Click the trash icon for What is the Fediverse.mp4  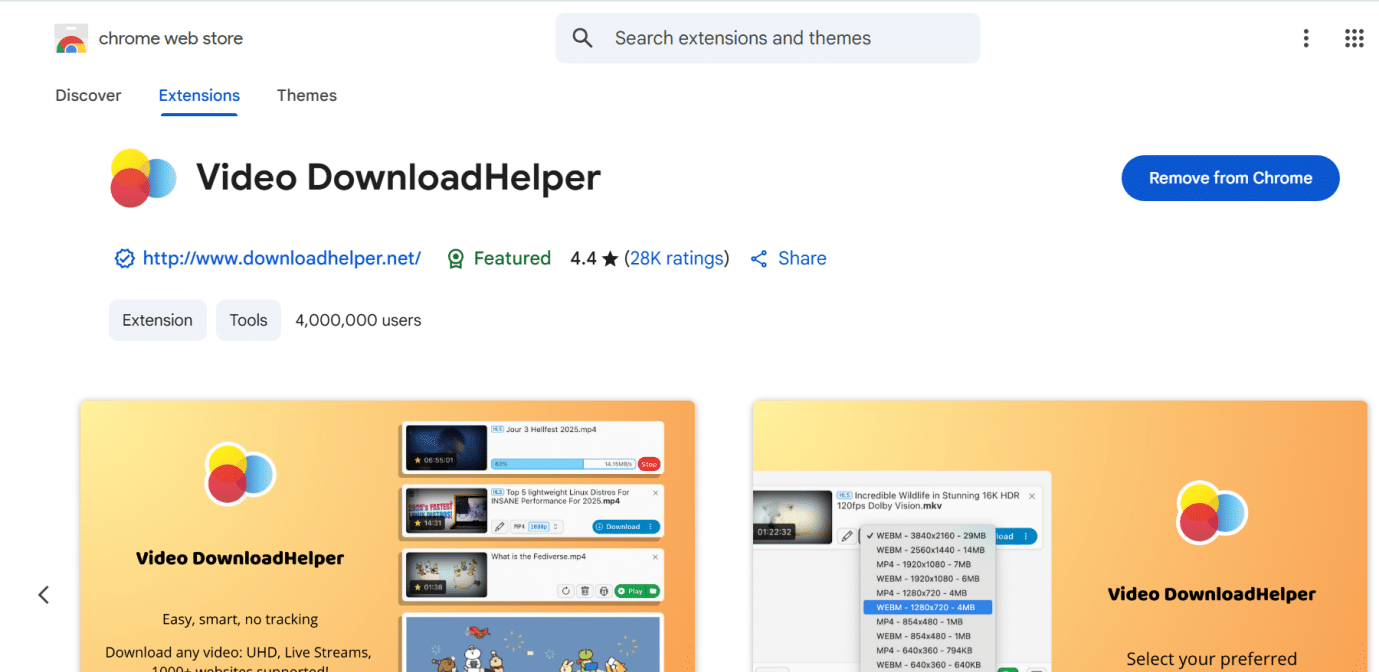pyautogui.click(x=583, y=591)
